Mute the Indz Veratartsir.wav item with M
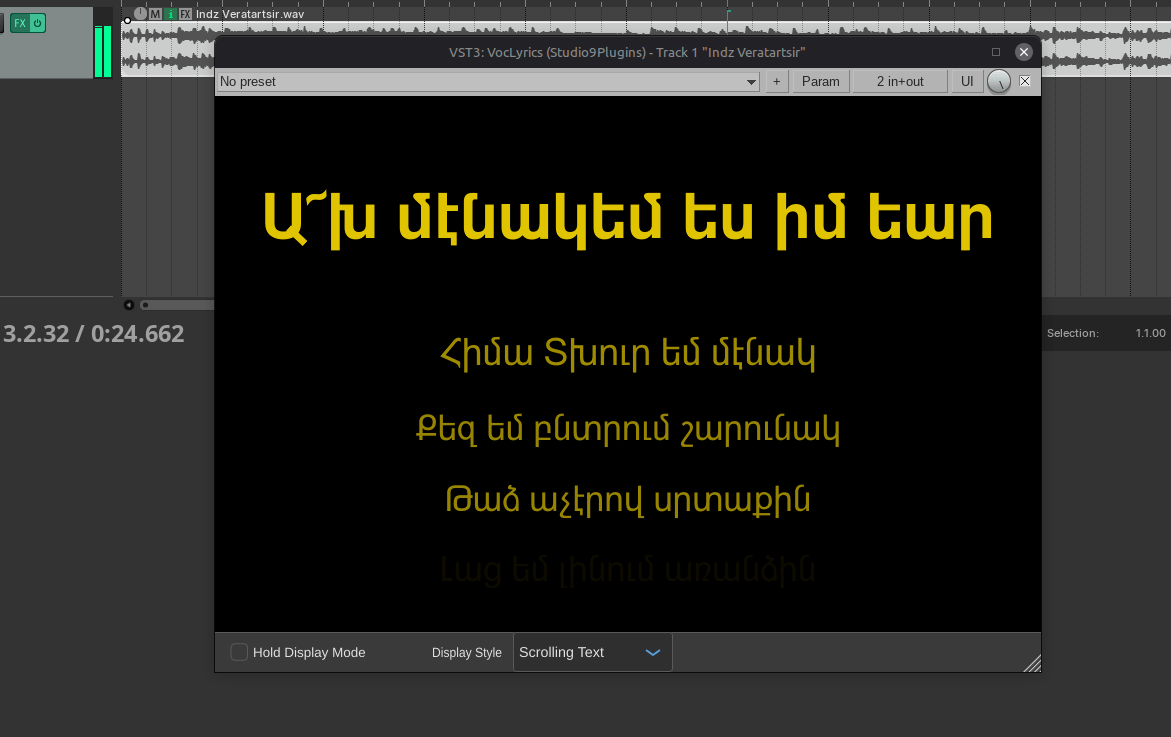Viewport: 1171px width, 737px height. tap(155, 14)
